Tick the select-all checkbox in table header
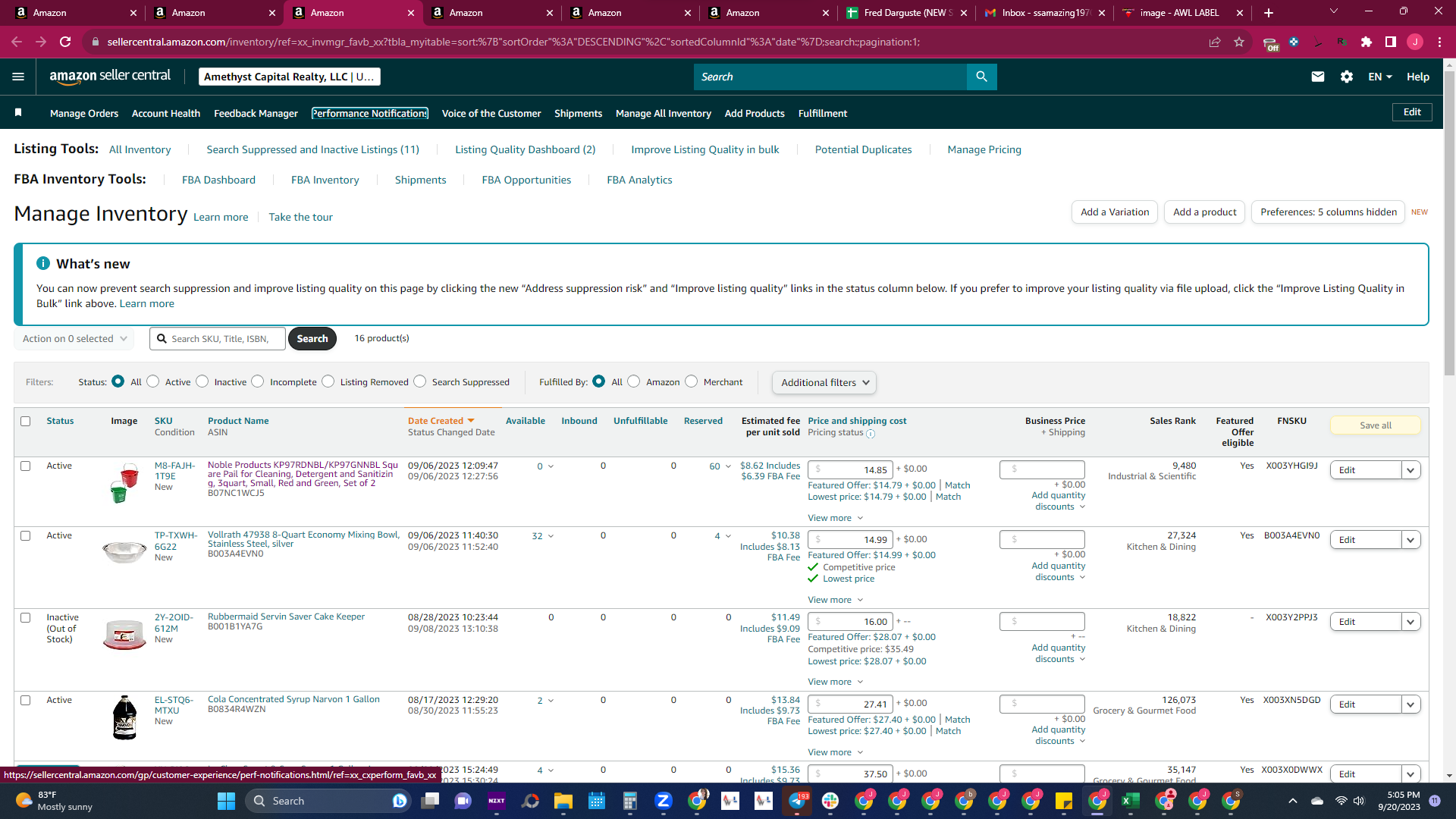 point(26,422)
